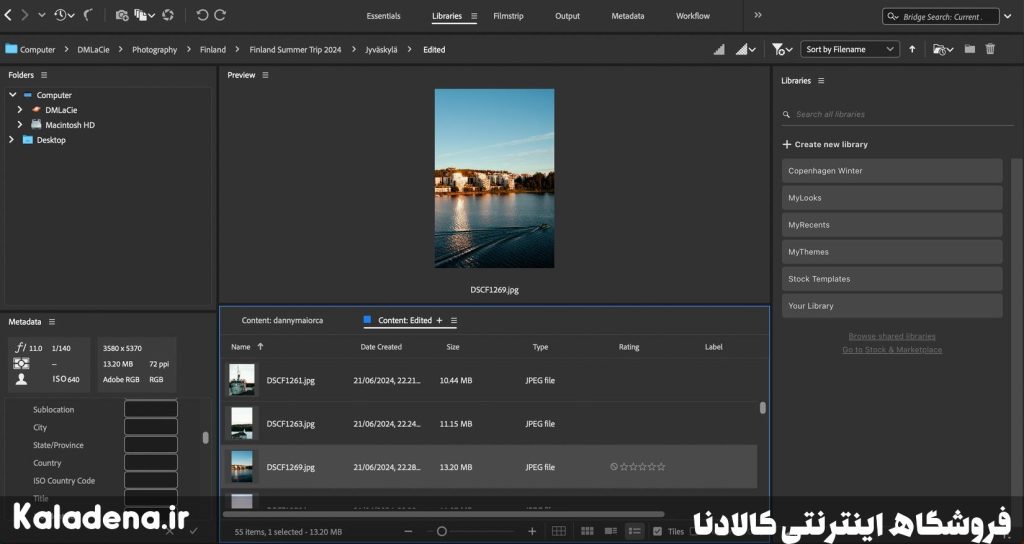Delete item with trash icon
Screen dimensions: 1024x544
coord(990,49)
